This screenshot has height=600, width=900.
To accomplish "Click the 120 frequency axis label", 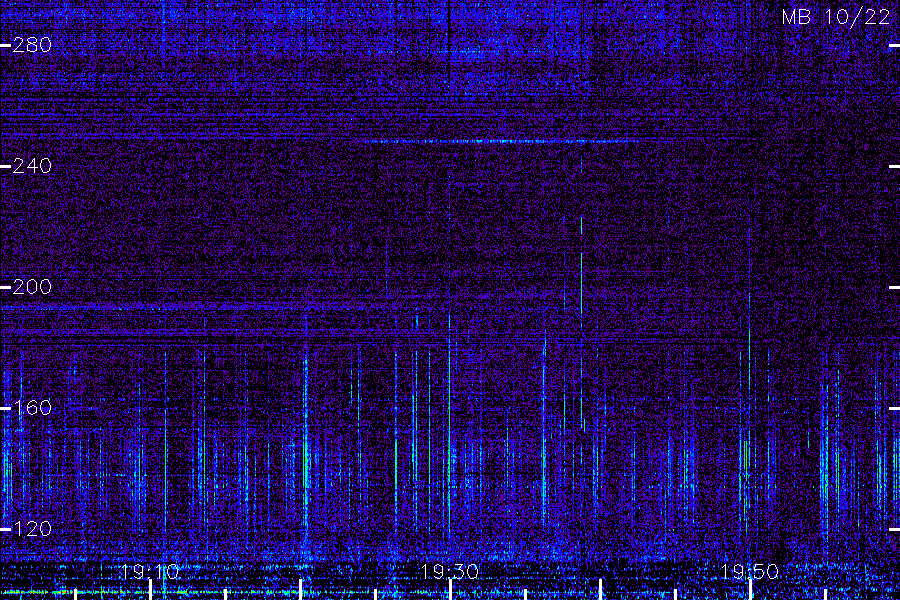I will (x=32, y=529).
